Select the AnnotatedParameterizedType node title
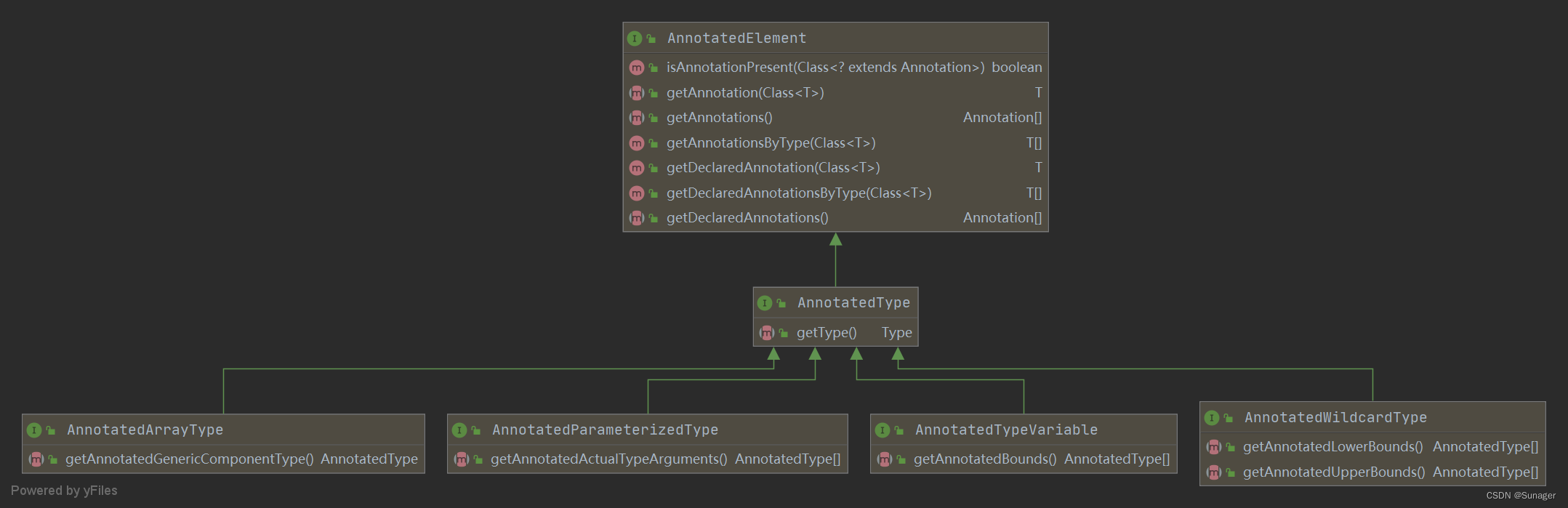Image resolution: width=1568 pixels, height=508 pixels. click(x=605, y=430)
